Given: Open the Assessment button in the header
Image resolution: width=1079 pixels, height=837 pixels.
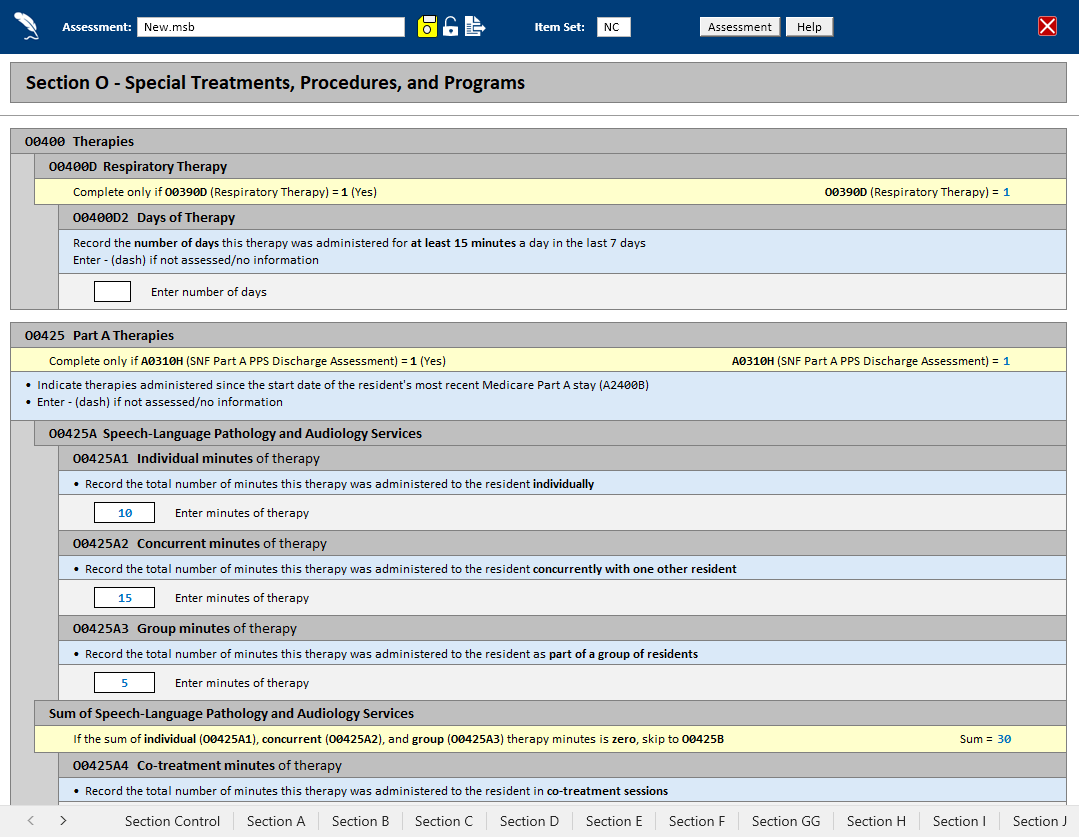Looking at the screenshot, I should (740, 27).
